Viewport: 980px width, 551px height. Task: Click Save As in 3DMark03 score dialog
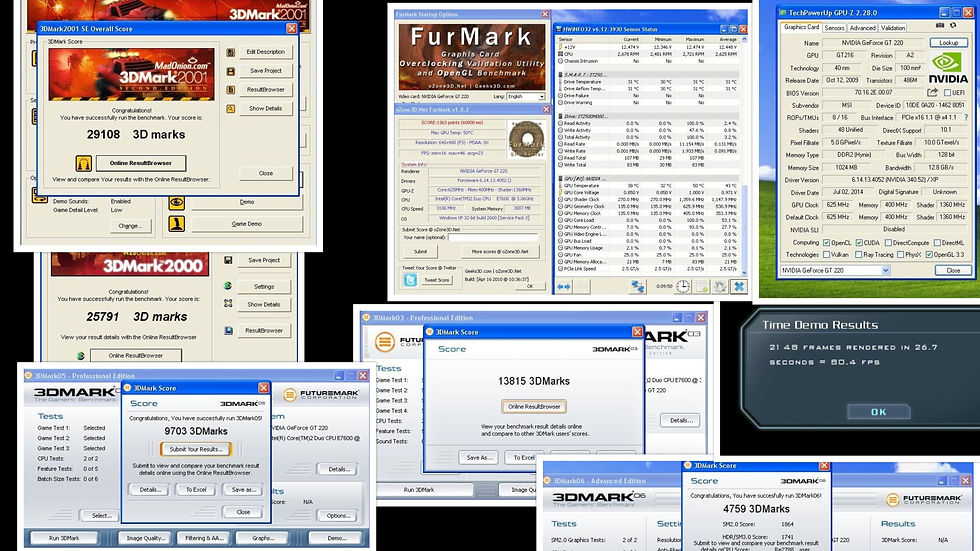479,458
